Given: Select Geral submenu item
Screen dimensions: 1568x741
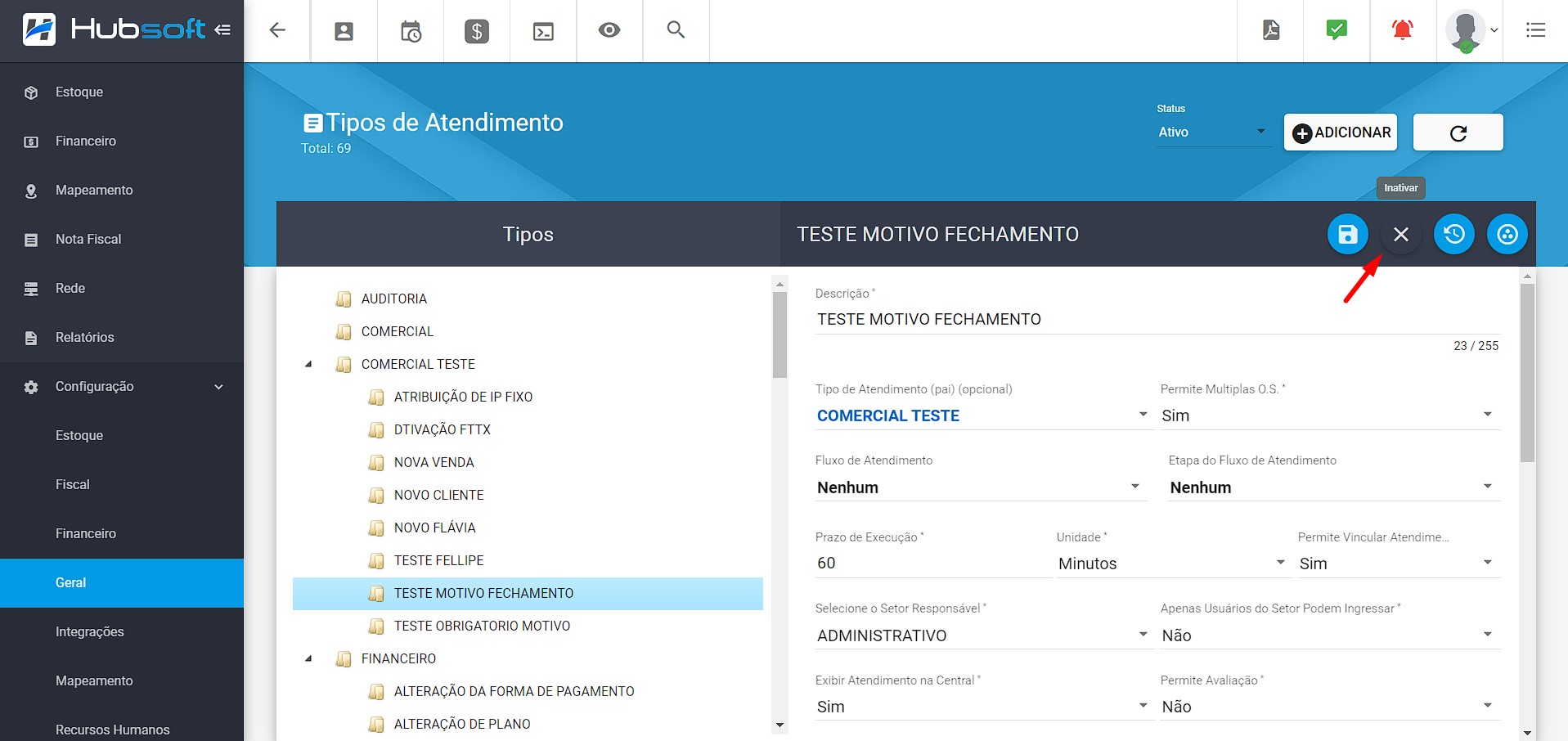Looking at the screenshot, I should click(x=122, y=583).
